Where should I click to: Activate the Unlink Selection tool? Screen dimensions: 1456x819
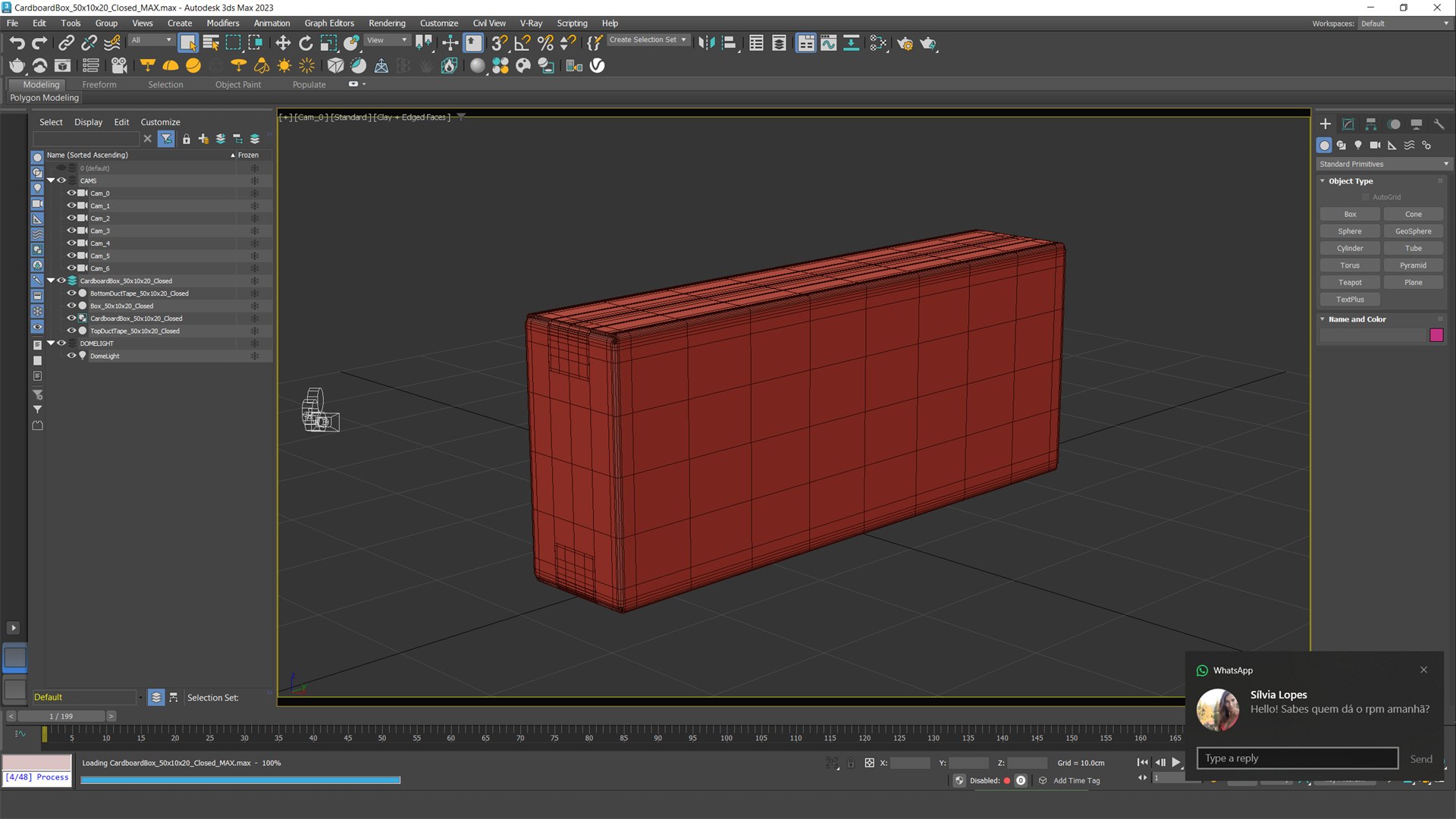pos(89,43)
